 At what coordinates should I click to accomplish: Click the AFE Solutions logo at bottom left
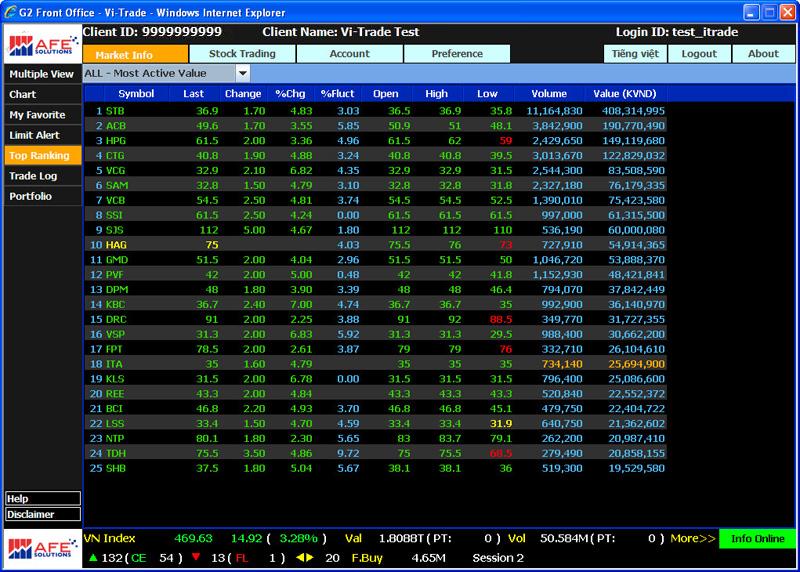coord(42,549)
